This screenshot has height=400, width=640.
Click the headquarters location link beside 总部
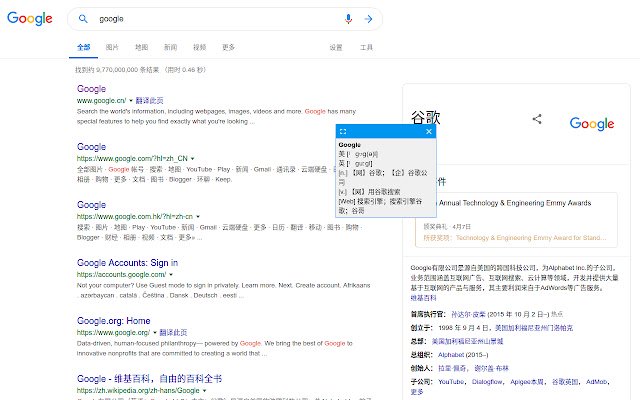click(x=467, y=341)
